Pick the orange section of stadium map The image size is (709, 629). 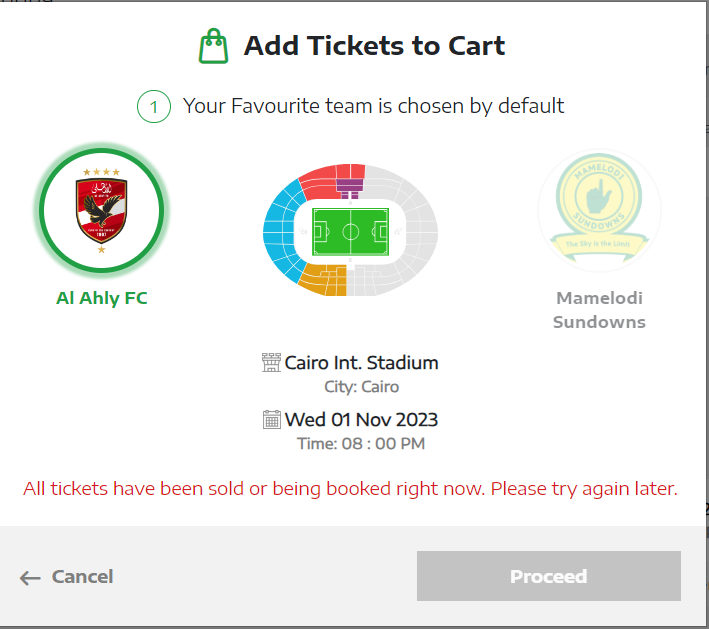tap(320, 277)
